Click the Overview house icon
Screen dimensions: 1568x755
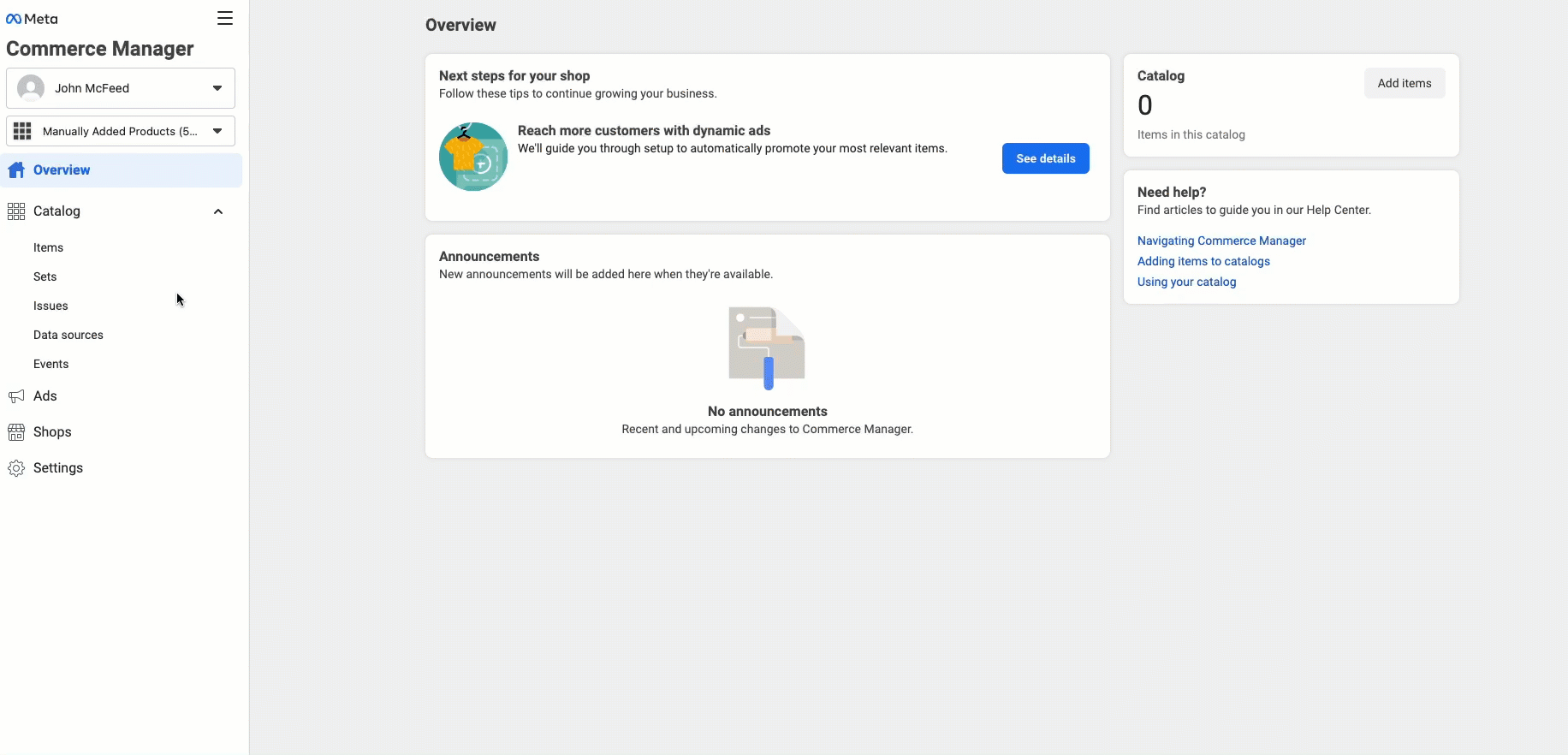click(x=16, y=169)
